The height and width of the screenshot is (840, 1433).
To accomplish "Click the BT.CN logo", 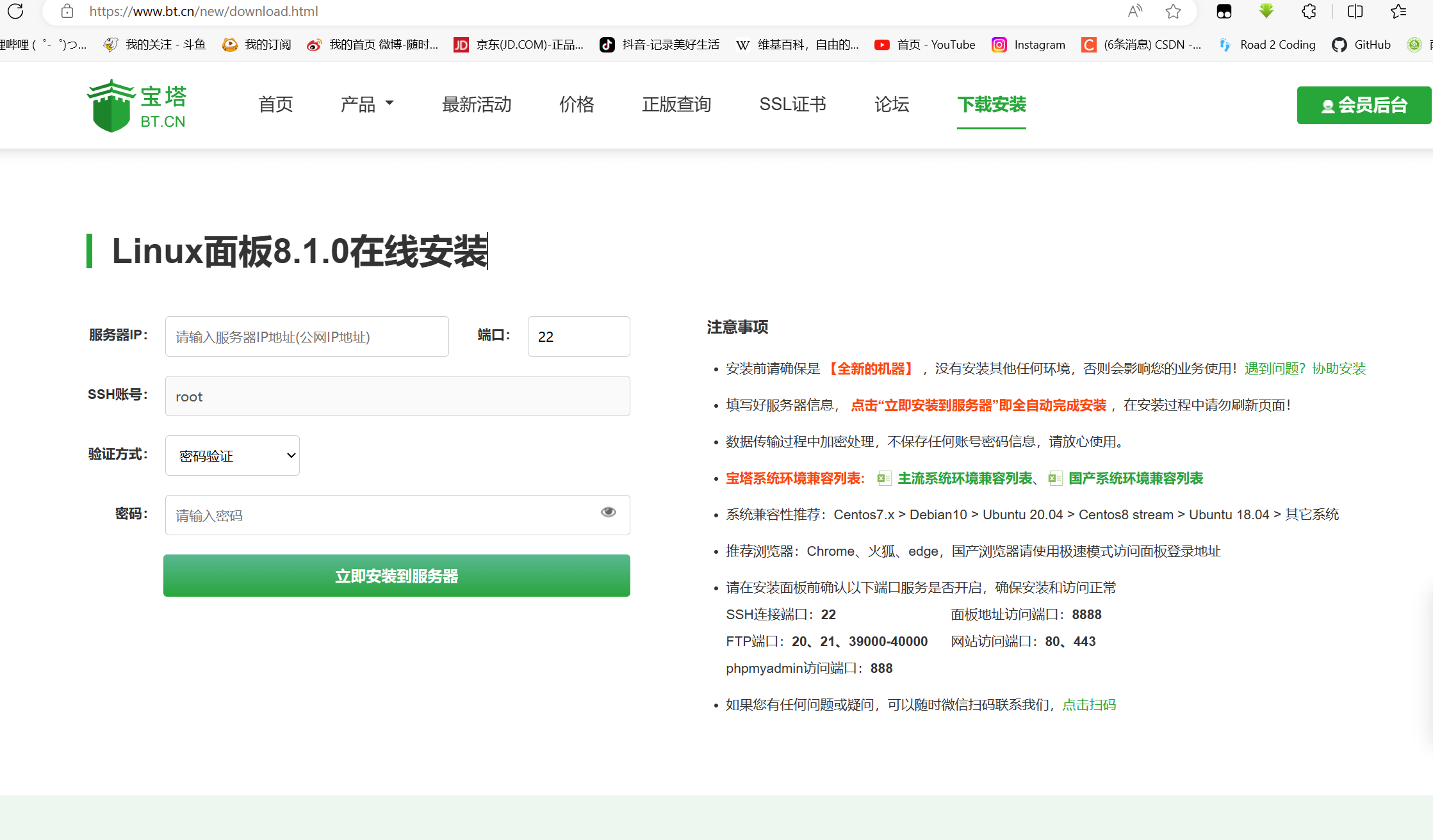I will point(136,106).
